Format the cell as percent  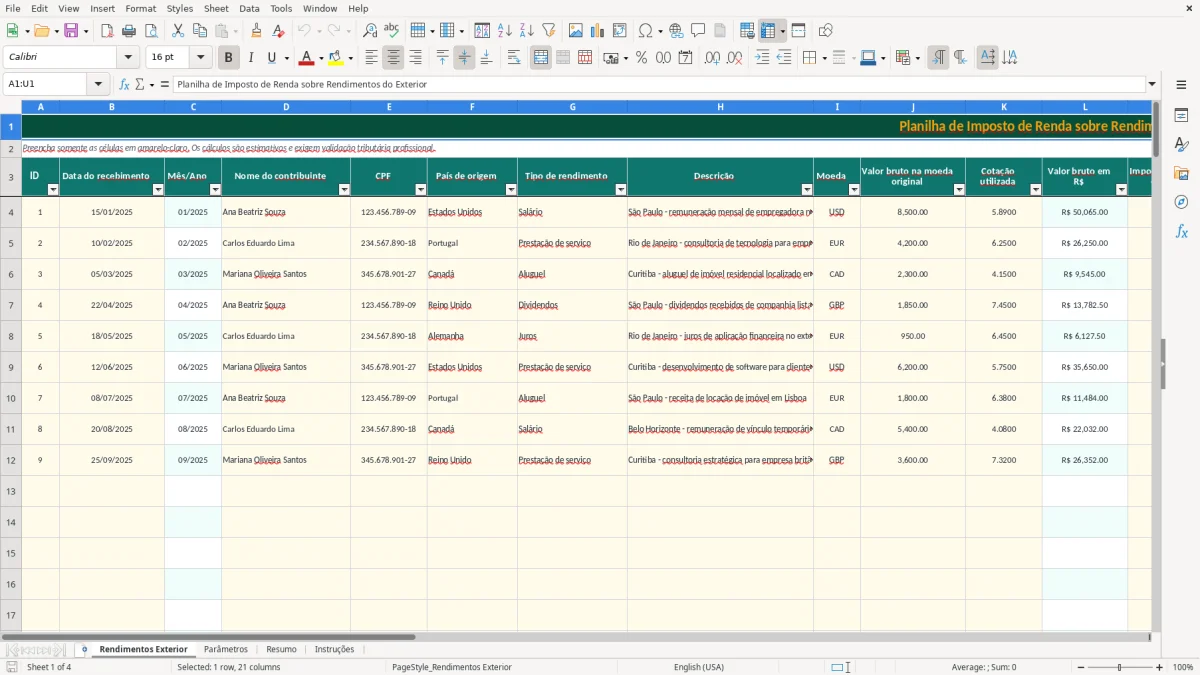(x=641, y=58)
